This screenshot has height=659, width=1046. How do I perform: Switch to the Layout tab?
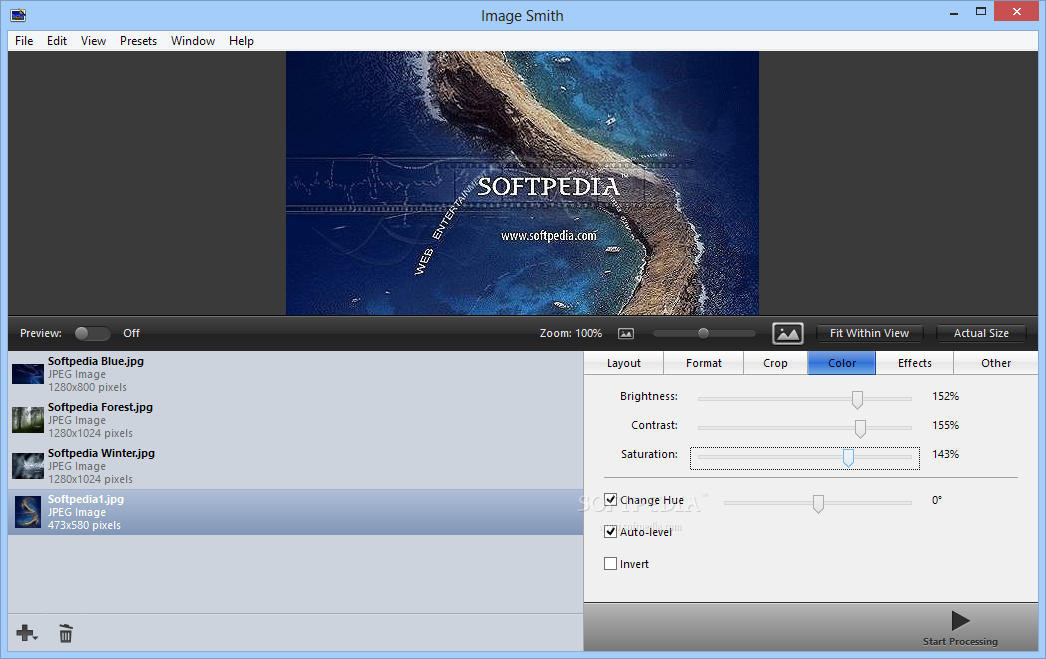click(x=624, y=363)
